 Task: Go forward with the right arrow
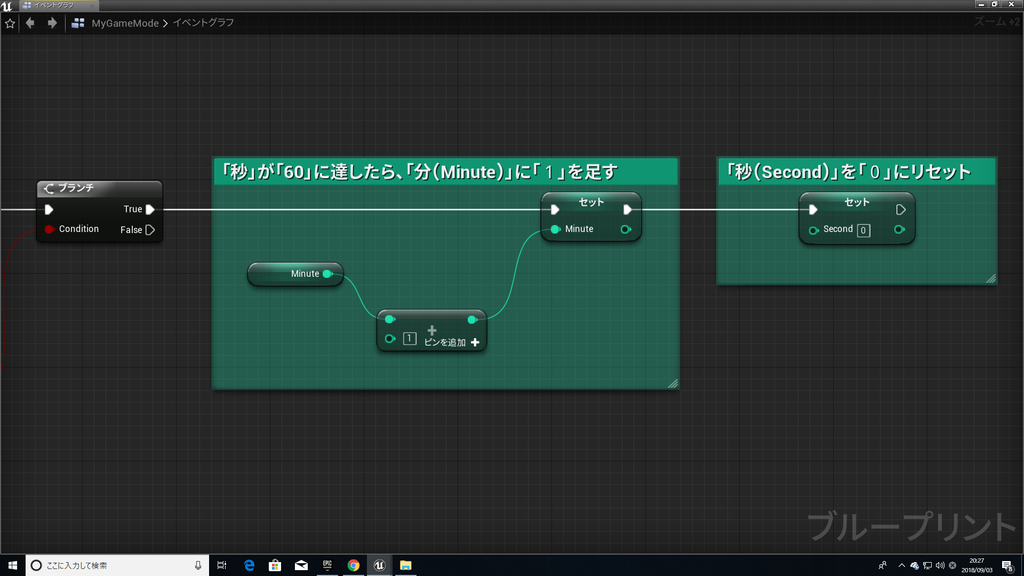click(x=52, y=23)
